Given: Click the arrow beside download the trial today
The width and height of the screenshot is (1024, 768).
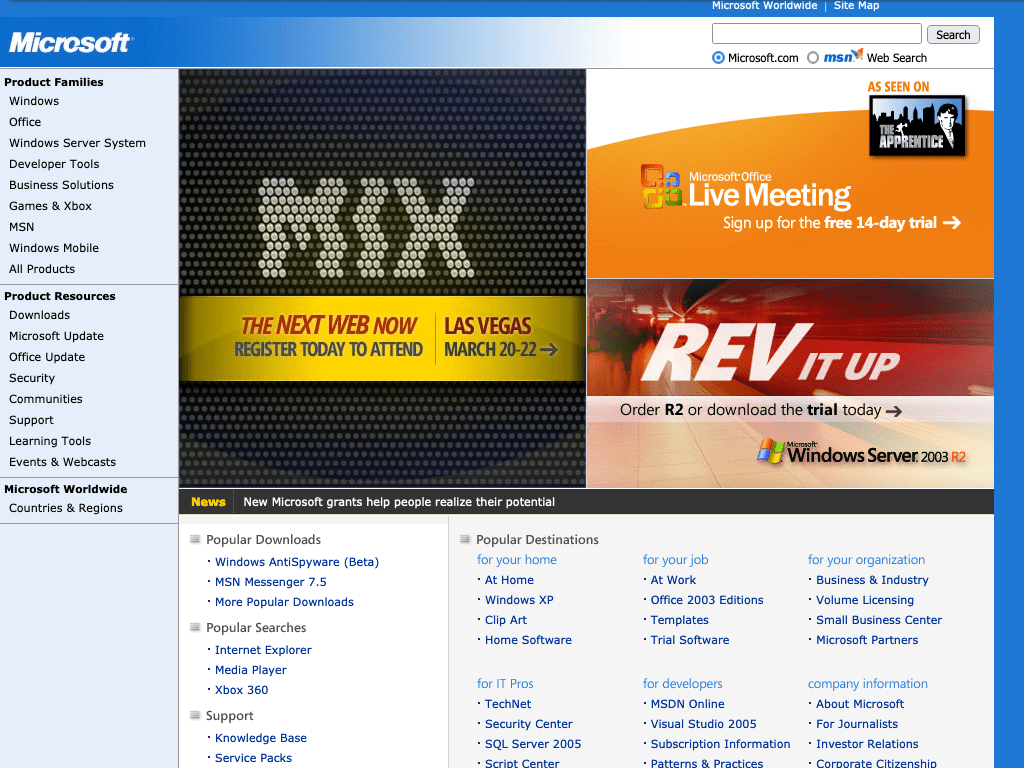Looking at the screenshot, I should pos(895,410).
